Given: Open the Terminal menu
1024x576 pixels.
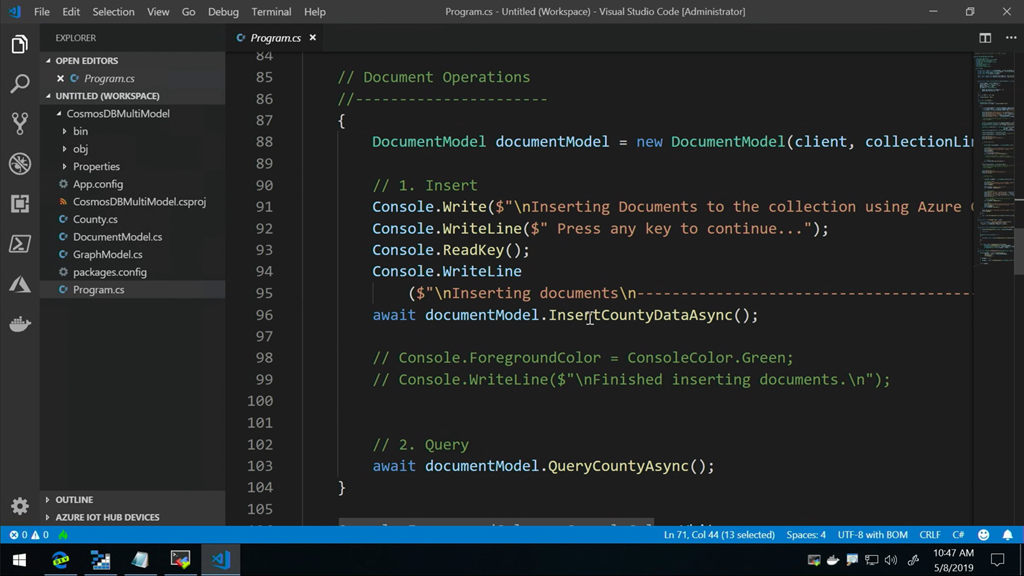Looking at the screenshot, I should tap(271, 12).
